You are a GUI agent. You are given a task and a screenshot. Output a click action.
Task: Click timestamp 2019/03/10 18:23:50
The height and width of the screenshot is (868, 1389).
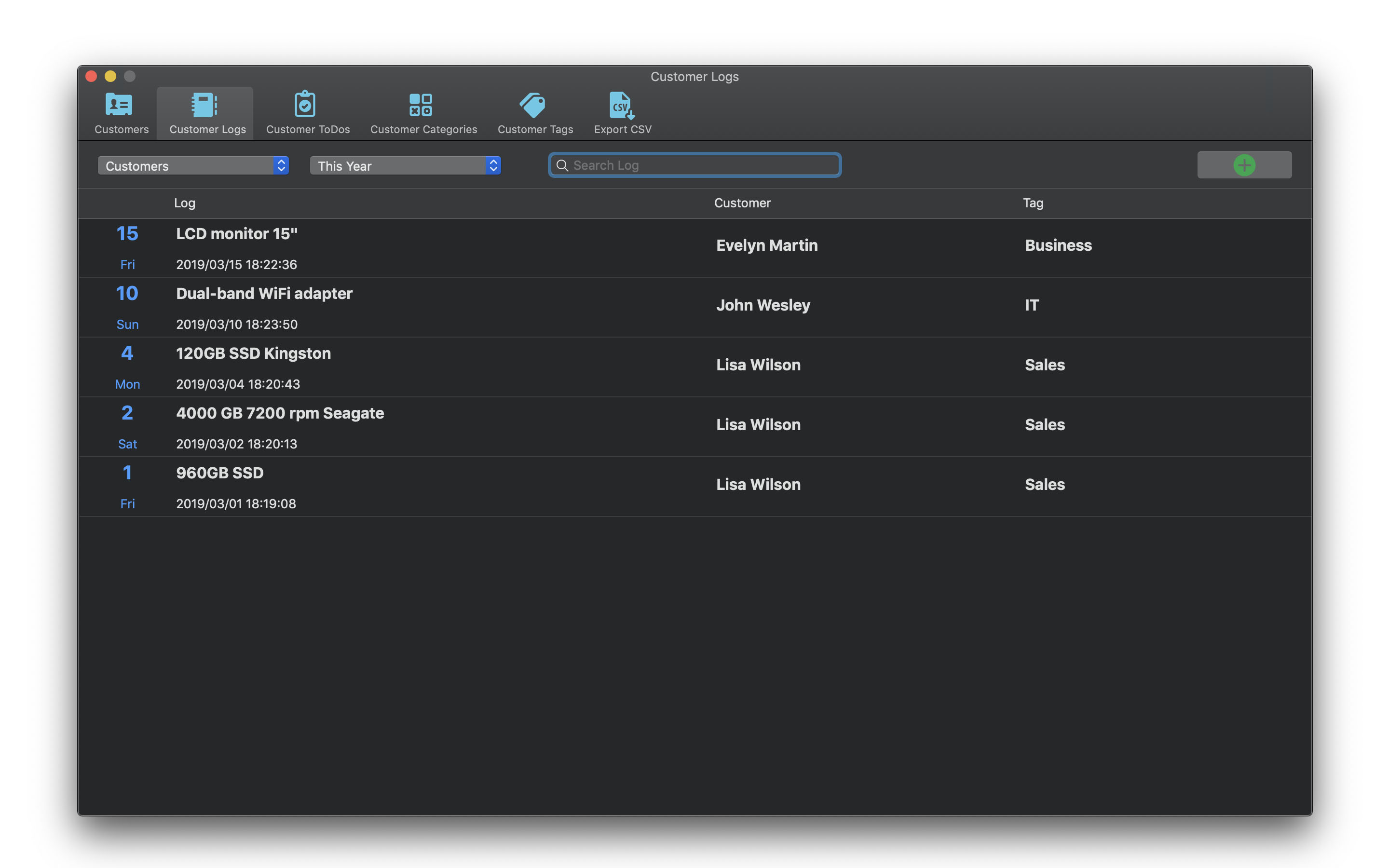(236, 325)
